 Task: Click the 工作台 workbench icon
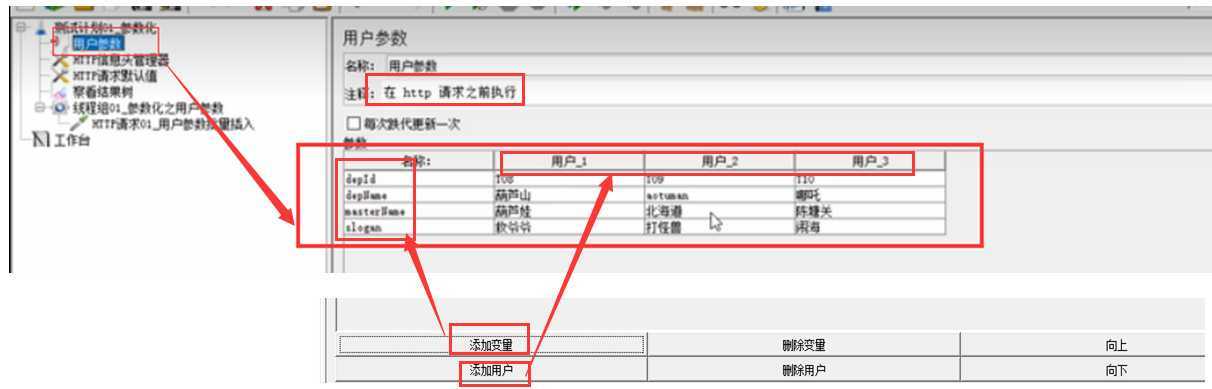click(x=42, y=140)
